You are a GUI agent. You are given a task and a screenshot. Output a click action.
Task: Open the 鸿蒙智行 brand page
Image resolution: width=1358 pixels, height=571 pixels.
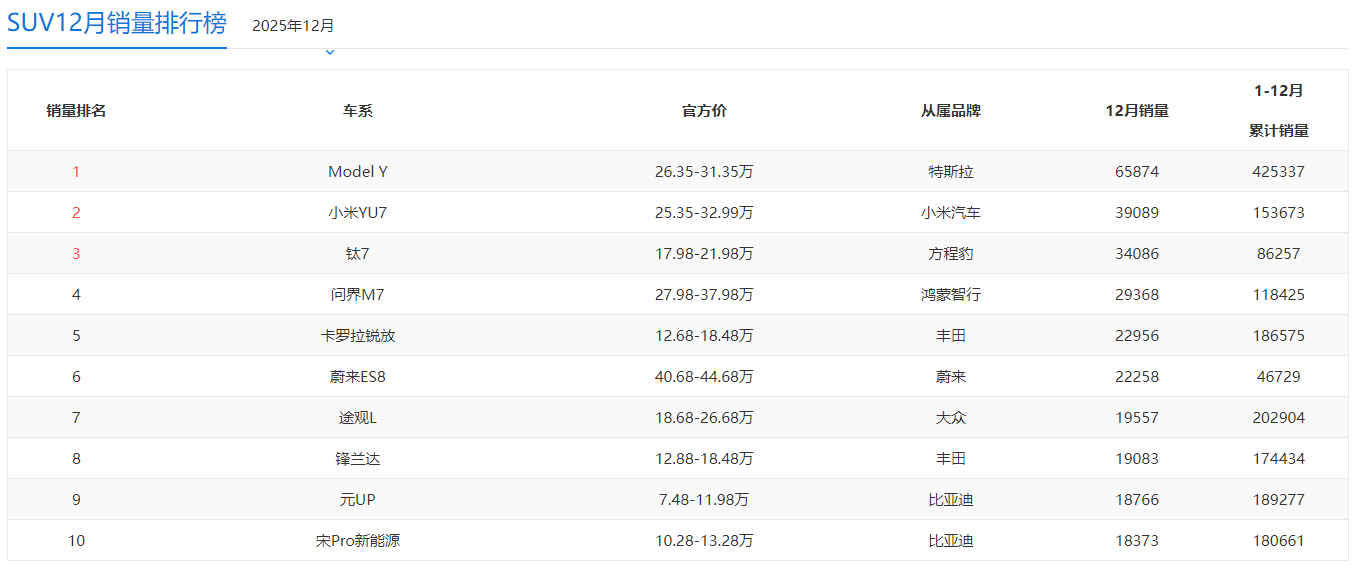(x=950, y=295)
